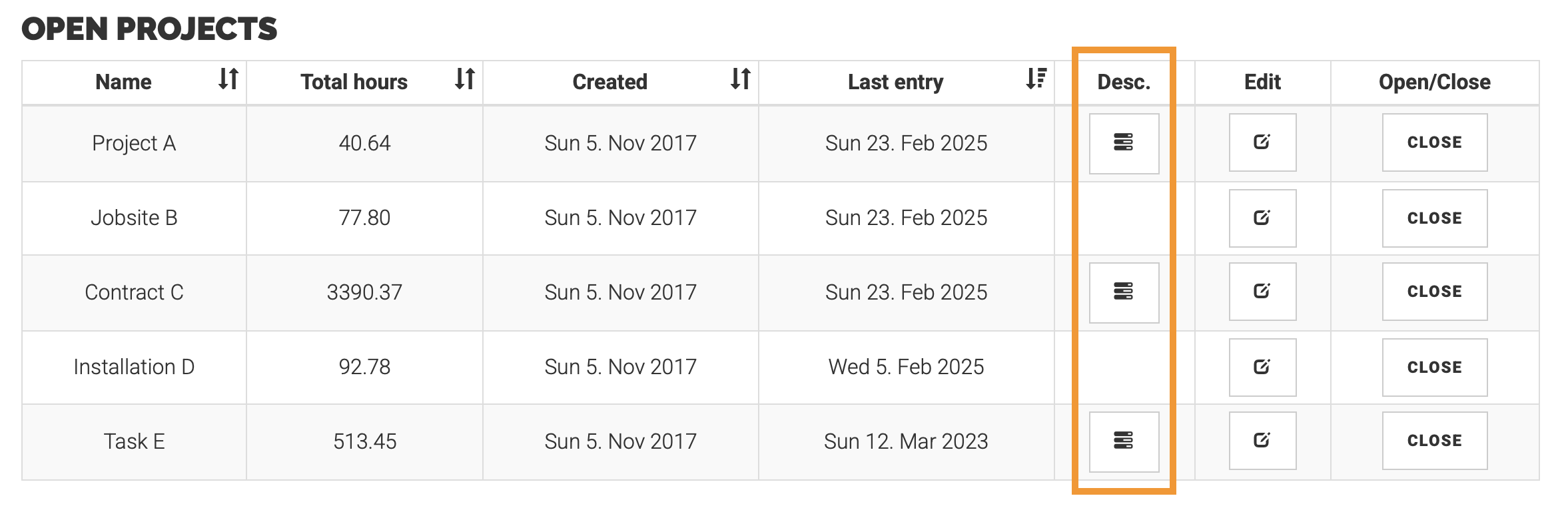
Task: Edit the Contract C entry
Action: pyautogui.click(x=1262, y=292)
